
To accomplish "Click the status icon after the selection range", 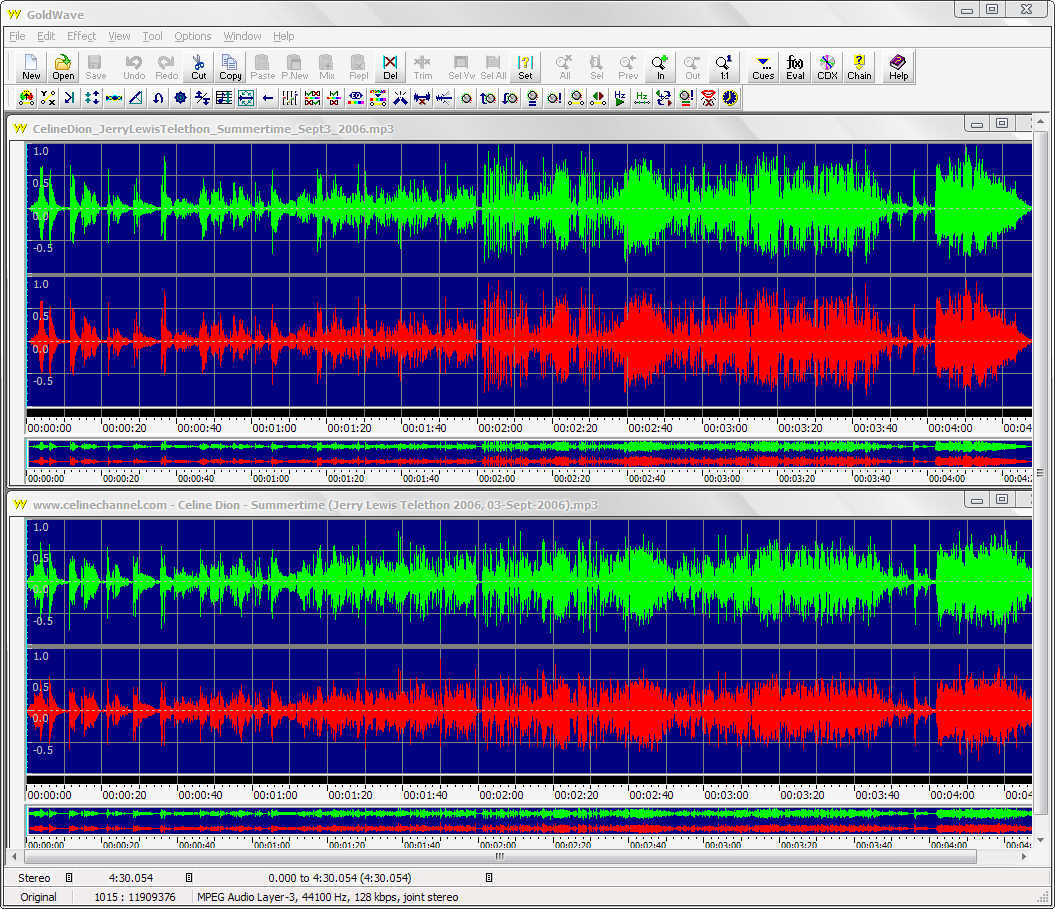I will [x=489, y=877].
